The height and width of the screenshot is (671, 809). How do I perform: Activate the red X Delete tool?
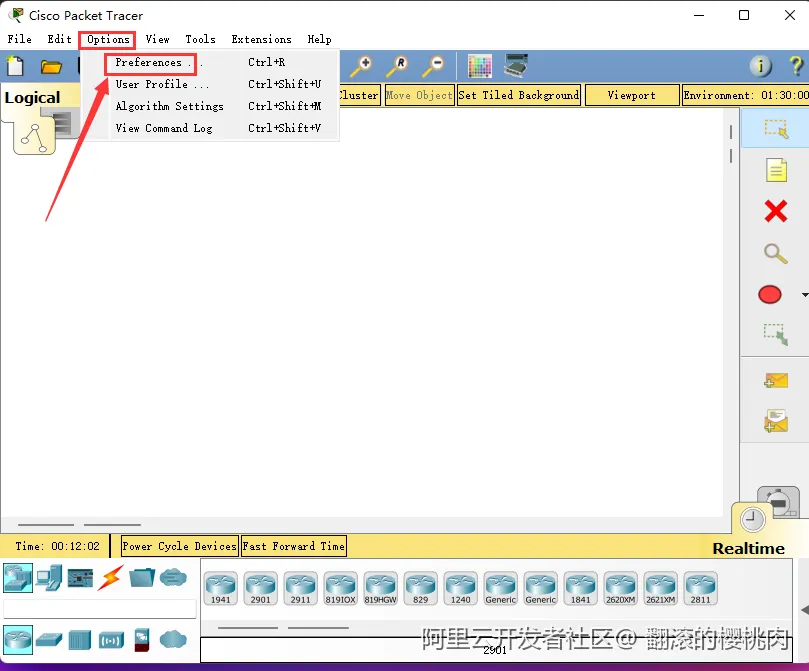(776, 211)
